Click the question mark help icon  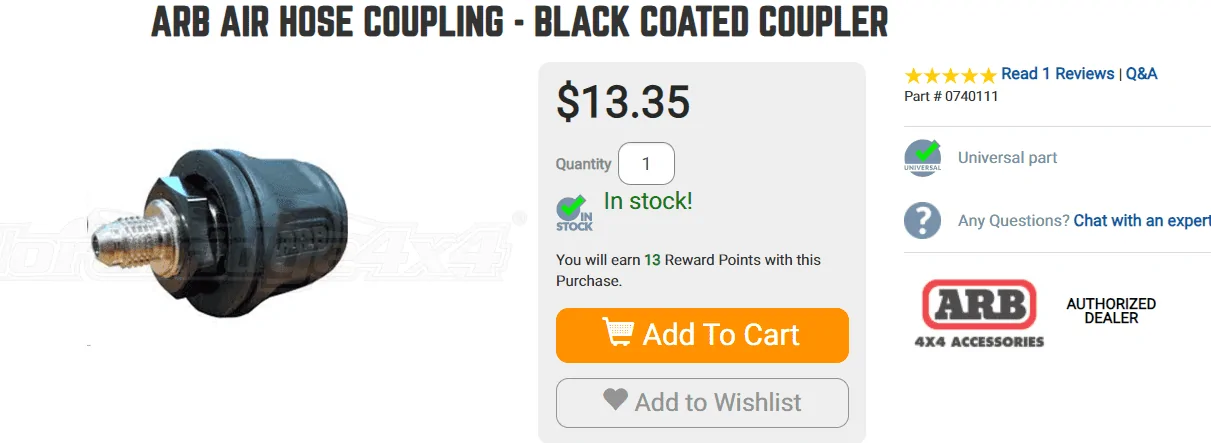[x=922, y=220]
